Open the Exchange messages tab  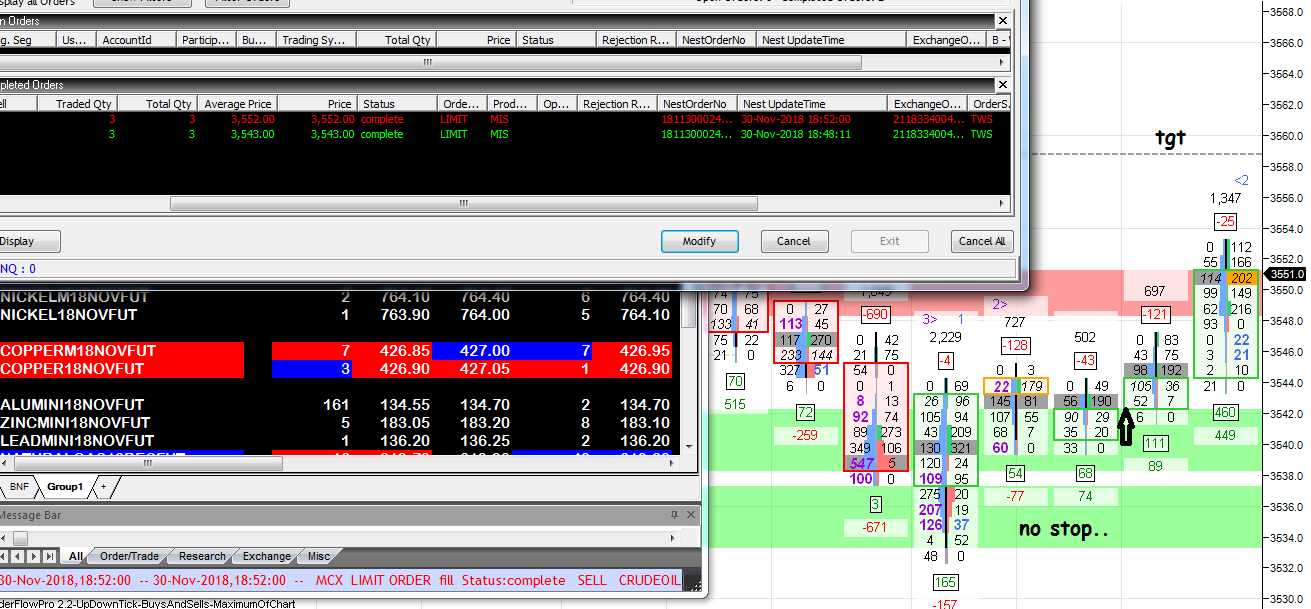tap(267, 556)
